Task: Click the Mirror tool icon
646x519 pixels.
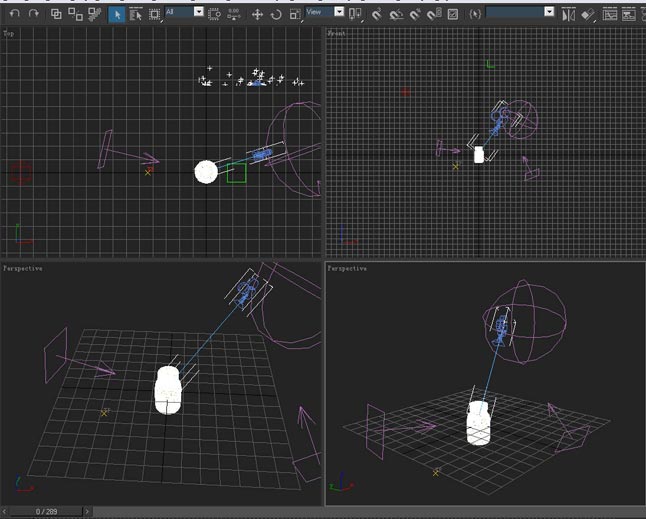Action: pos(569,15)
